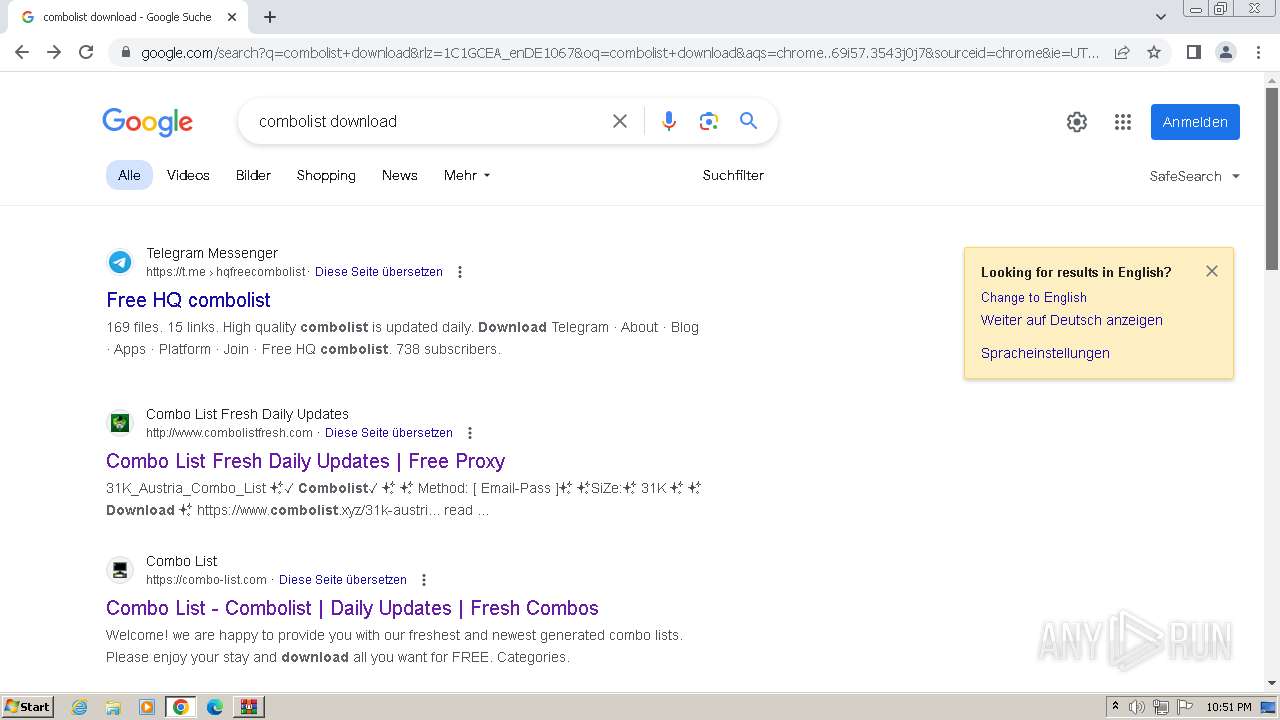The width and height of the screenshot is (1280, 720).
Task: Click the taskbar clock showing 10:51 PM
Action: (1229, 707)
